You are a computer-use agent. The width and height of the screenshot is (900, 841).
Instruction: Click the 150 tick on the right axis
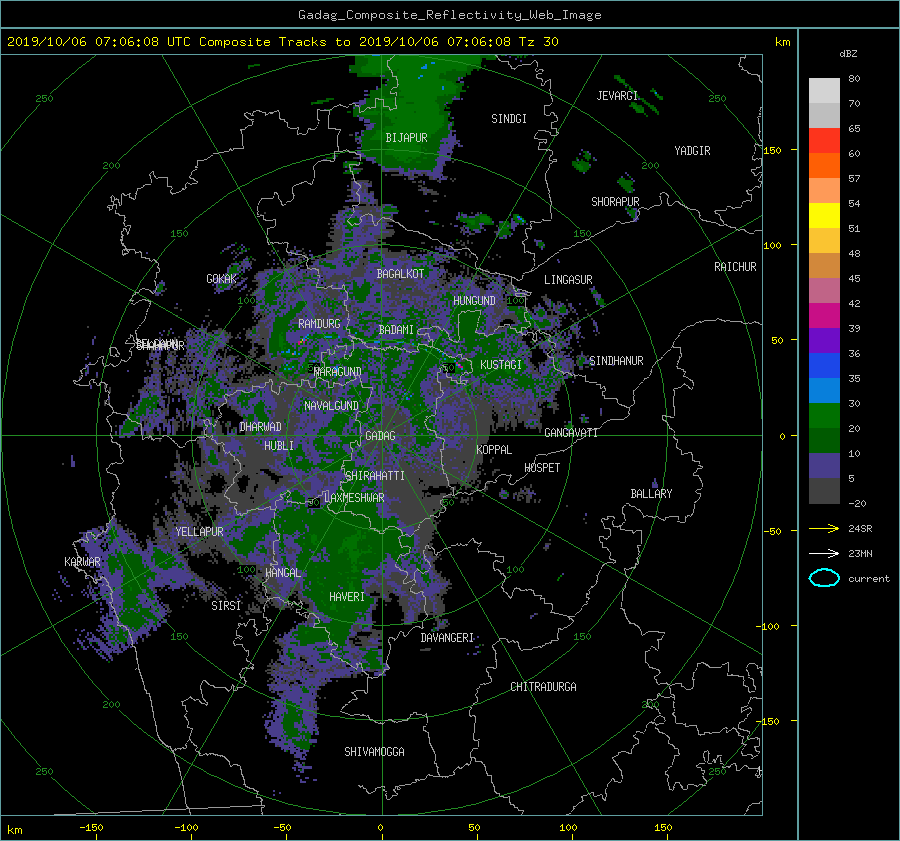772,150
